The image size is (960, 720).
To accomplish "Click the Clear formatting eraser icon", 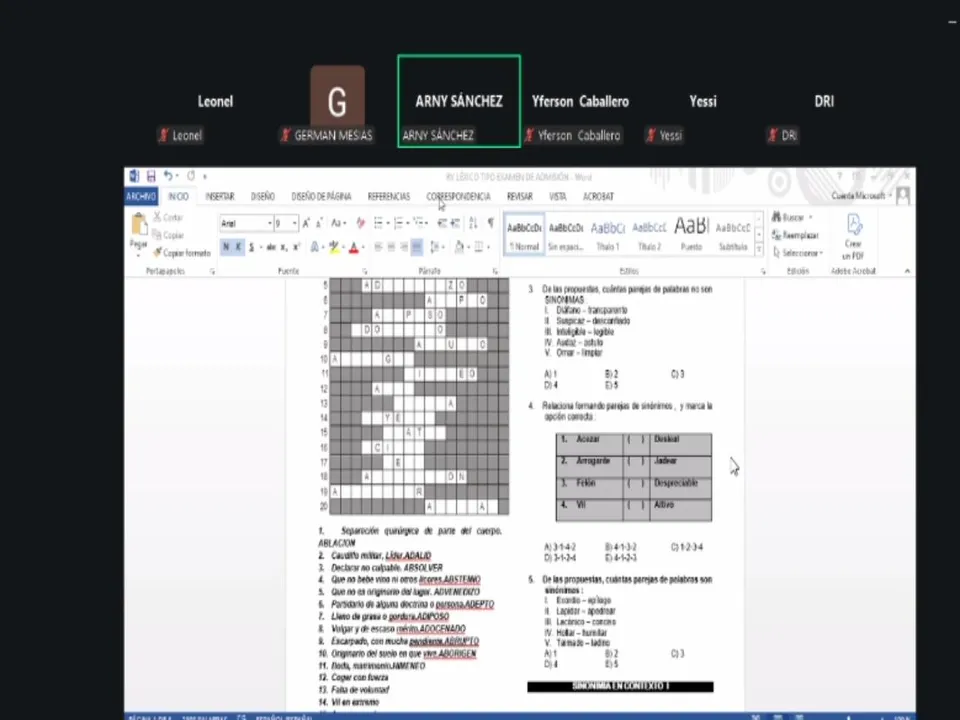I will 361,223.
